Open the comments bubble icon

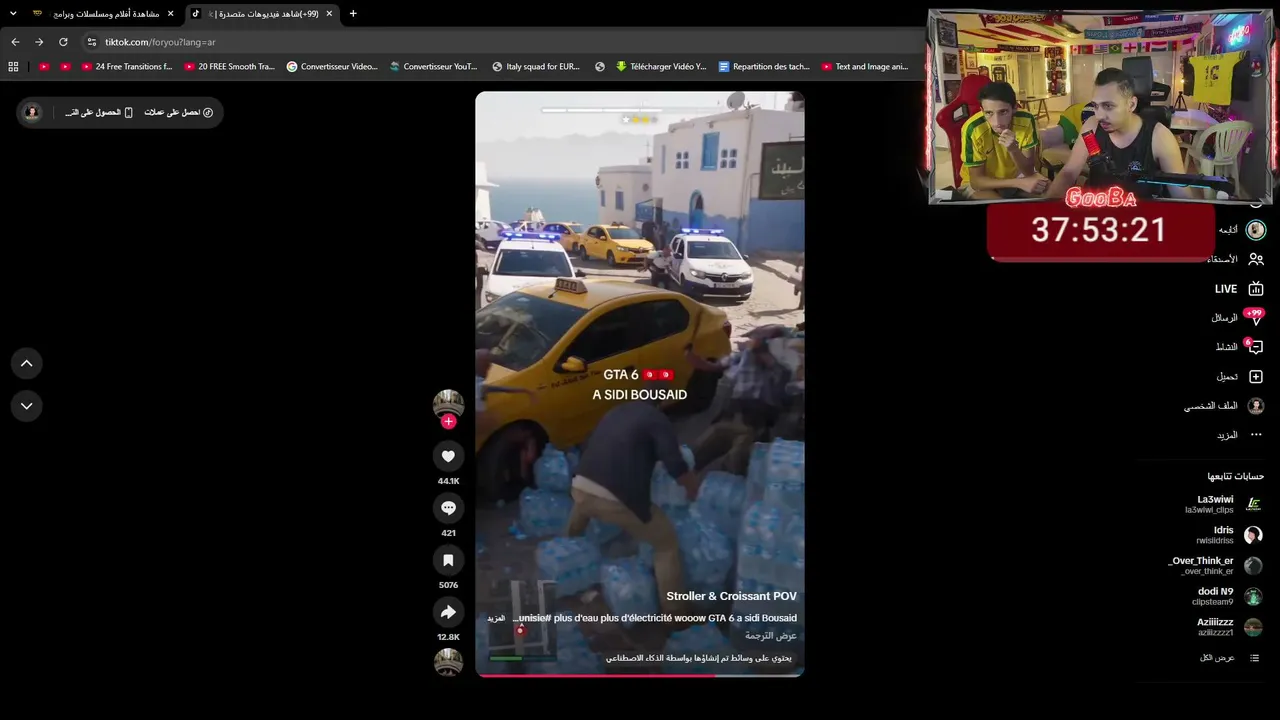point(448,508)
